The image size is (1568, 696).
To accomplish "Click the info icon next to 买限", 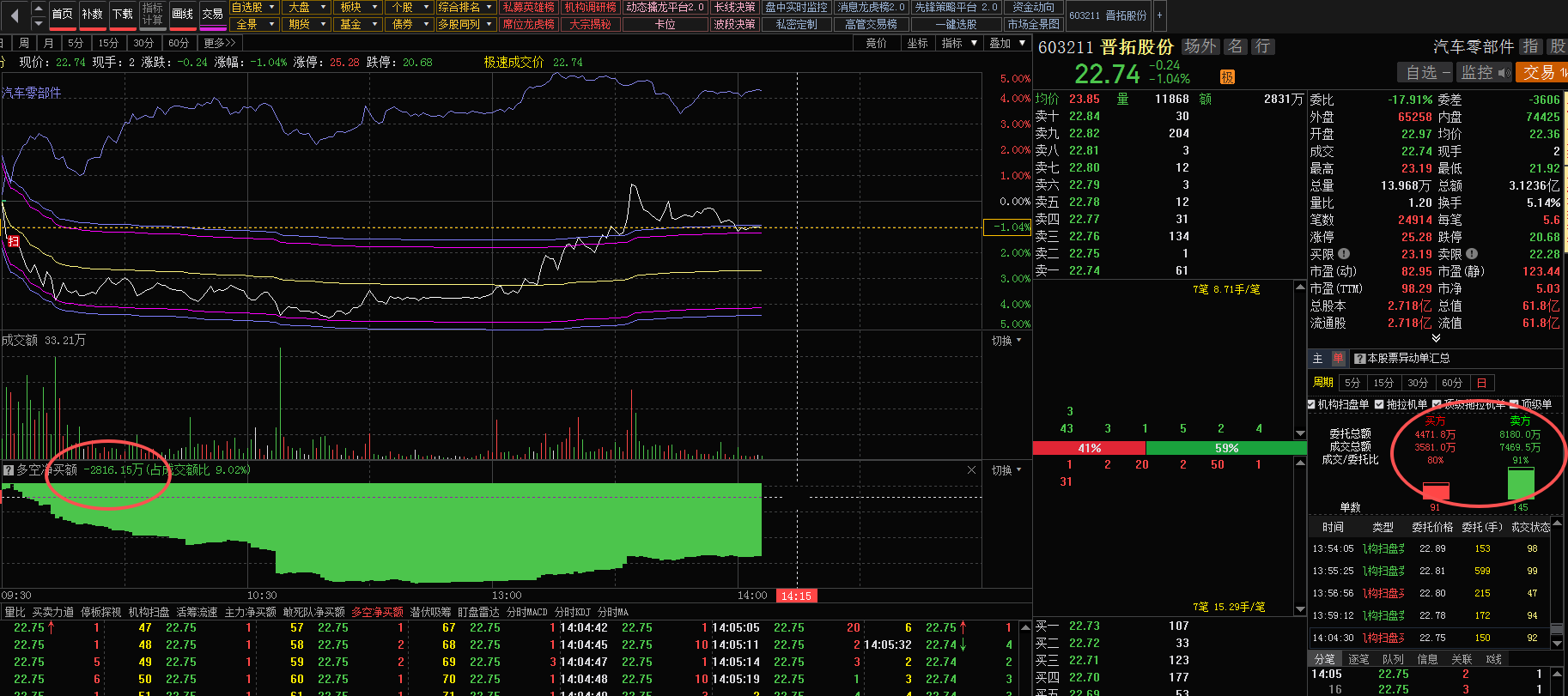I will pyautogui.click(x=1344, y=254).
